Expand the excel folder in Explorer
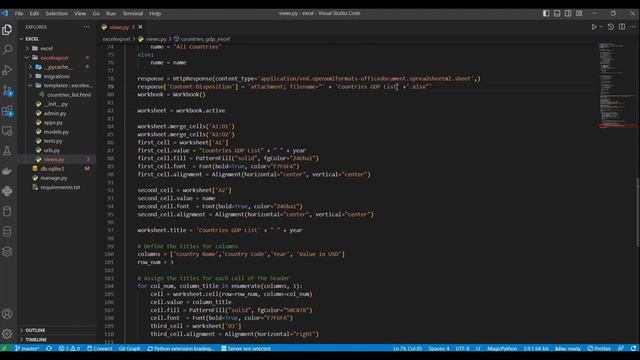This screenshot has width=640, height=360. coord(47,48)
